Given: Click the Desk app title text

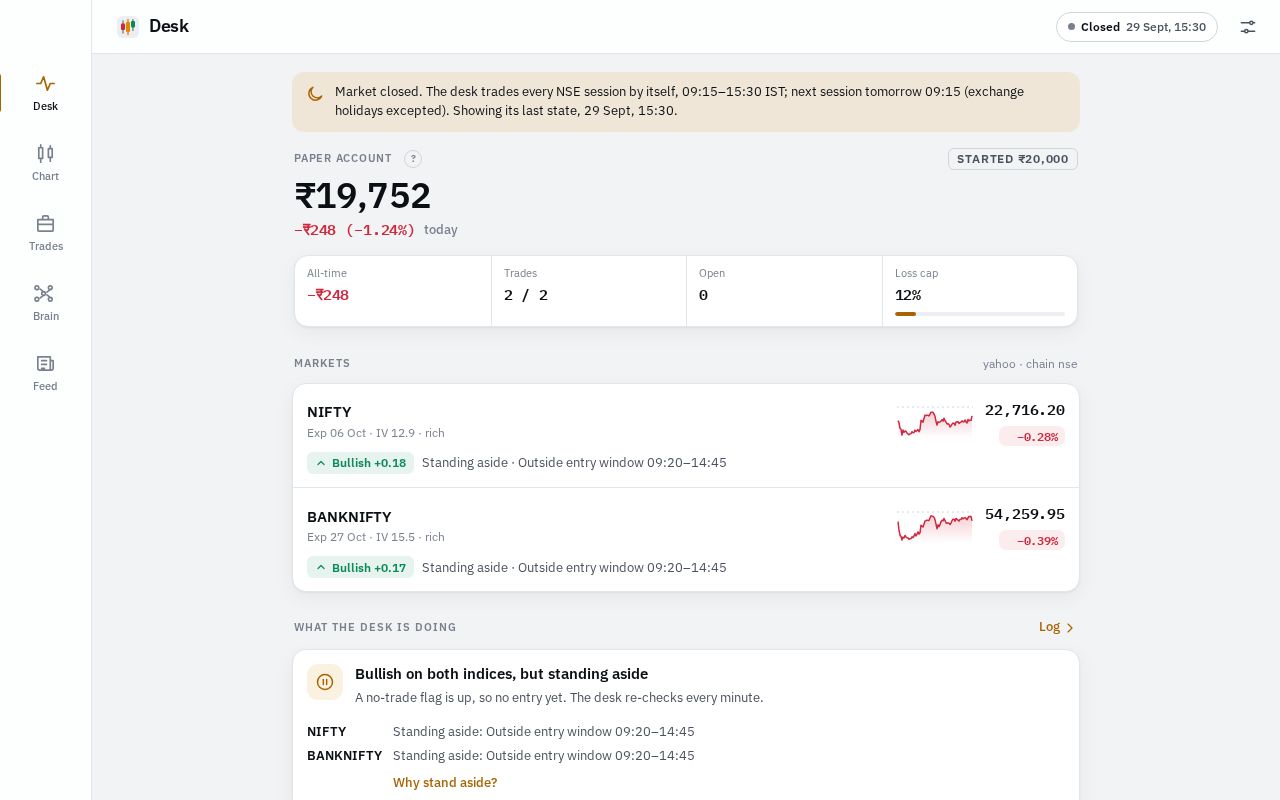Looking at the screenshot, I should coord(169,26).
